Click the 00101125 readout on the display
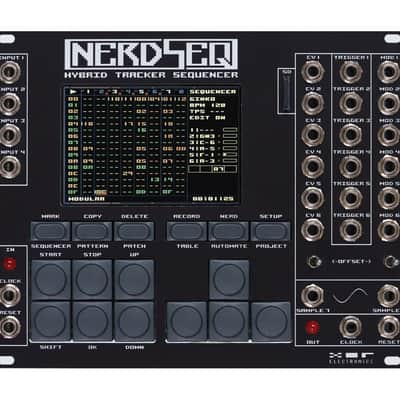 coord(213,199)
